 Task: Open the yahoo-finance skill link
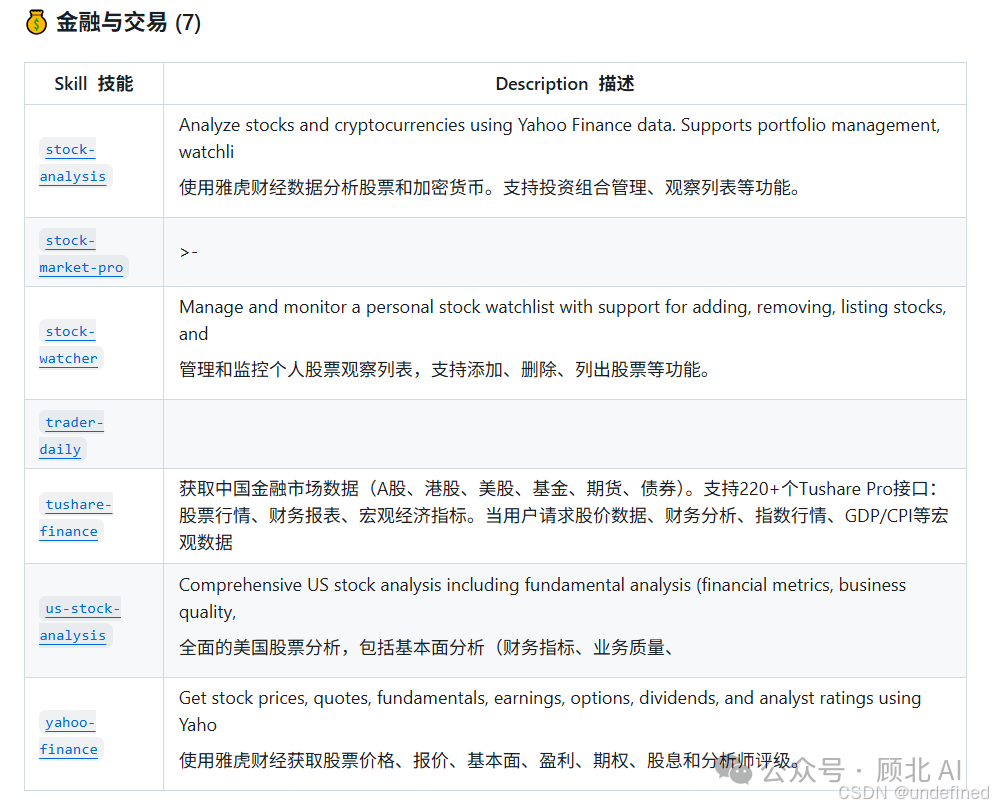click(69, 735)
